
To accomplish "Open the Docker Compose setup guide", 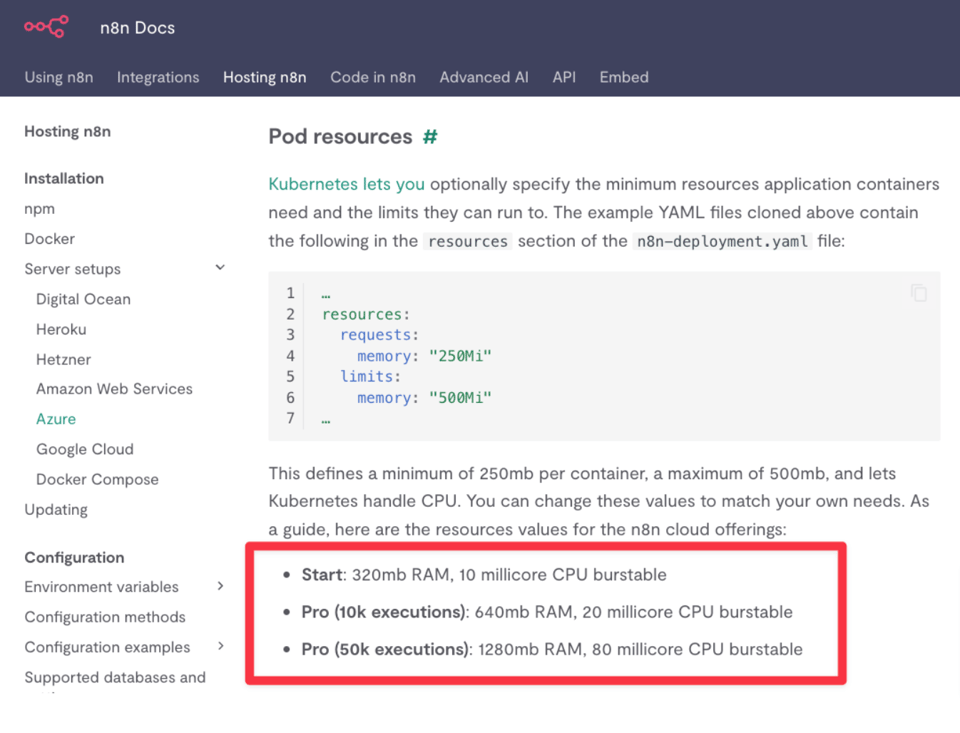I will point(97,479).
